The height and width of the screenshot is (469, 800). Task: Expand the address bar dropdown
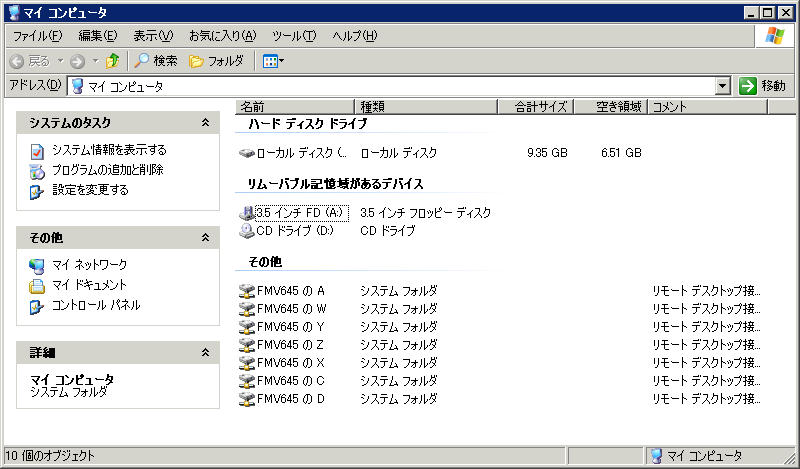(x=722, y=86)
